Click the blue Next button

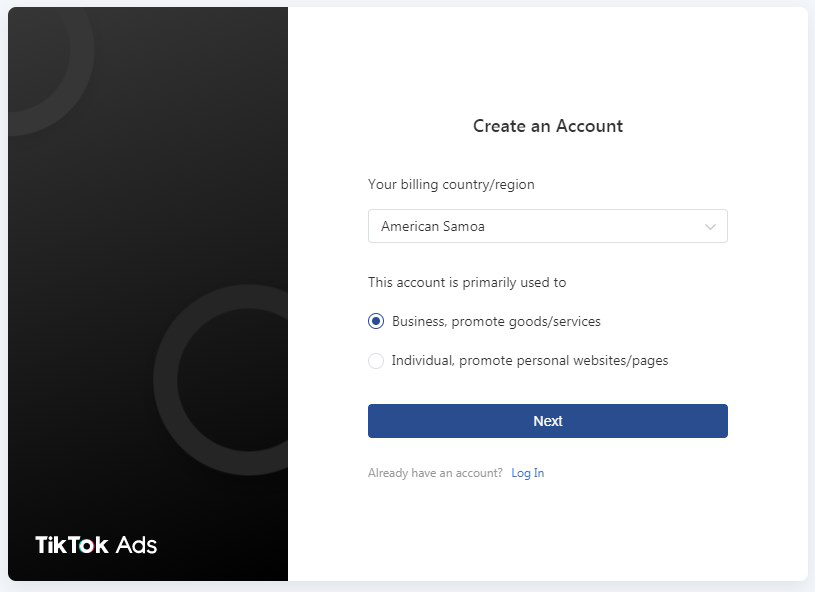pos(547,421)
